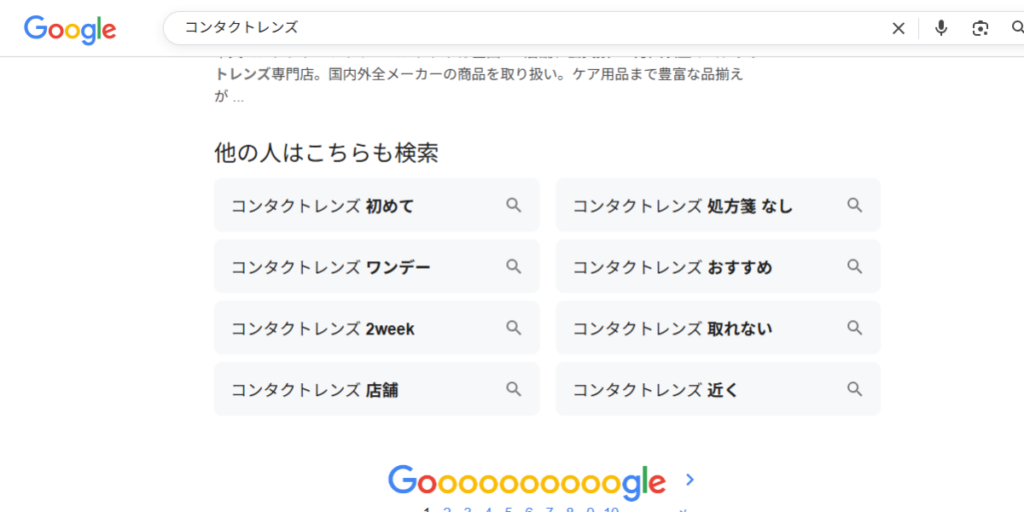Search for コンタクトレンズ ワンデー
The height and width of the screenshot is (512, 1024).
[x=377, y=266]
